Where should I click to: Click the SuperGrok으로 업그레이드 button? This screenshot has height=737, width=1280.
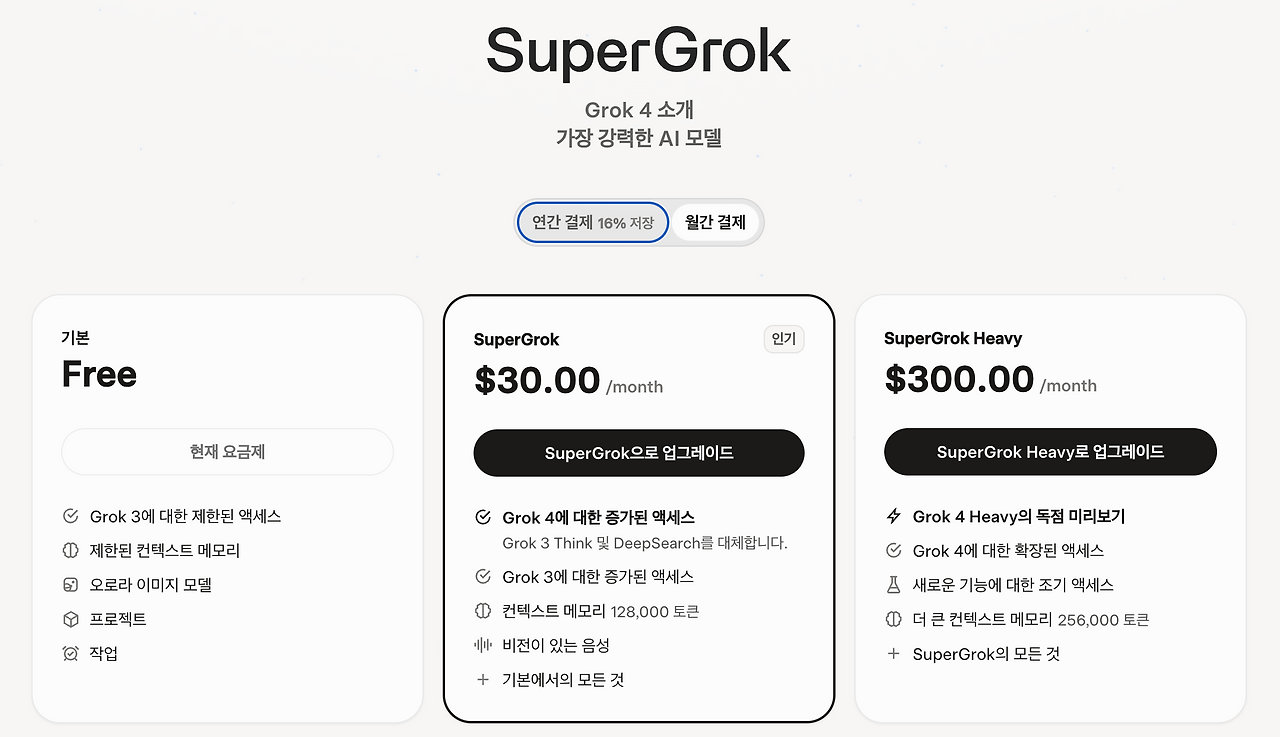(x=639, y=453)
